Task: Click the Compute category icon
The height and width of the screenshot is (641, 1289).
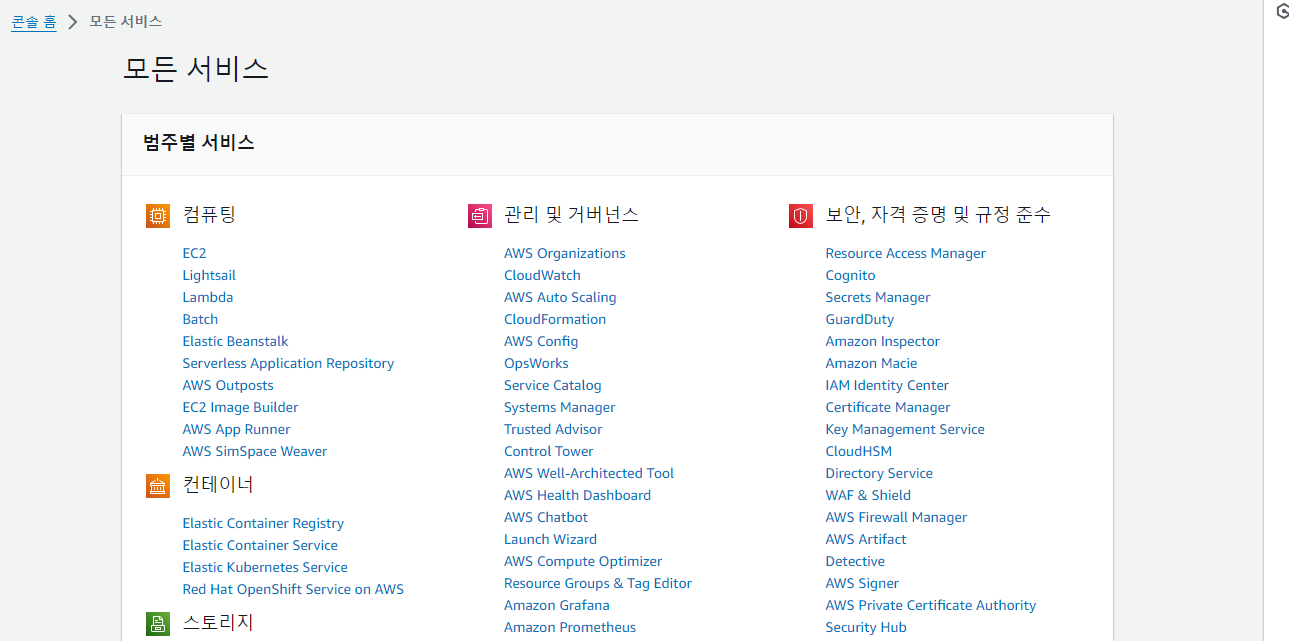Action: [x=157, y=215]
